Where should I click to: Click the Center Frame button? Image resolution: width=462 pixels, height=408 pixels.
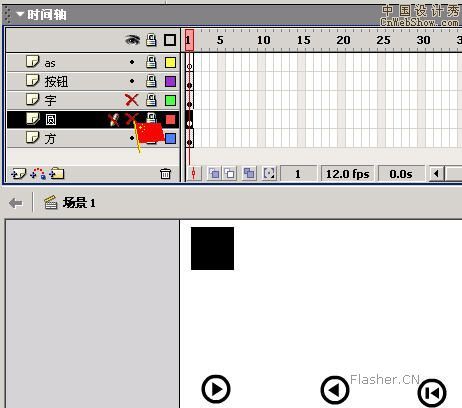point(194,174)
